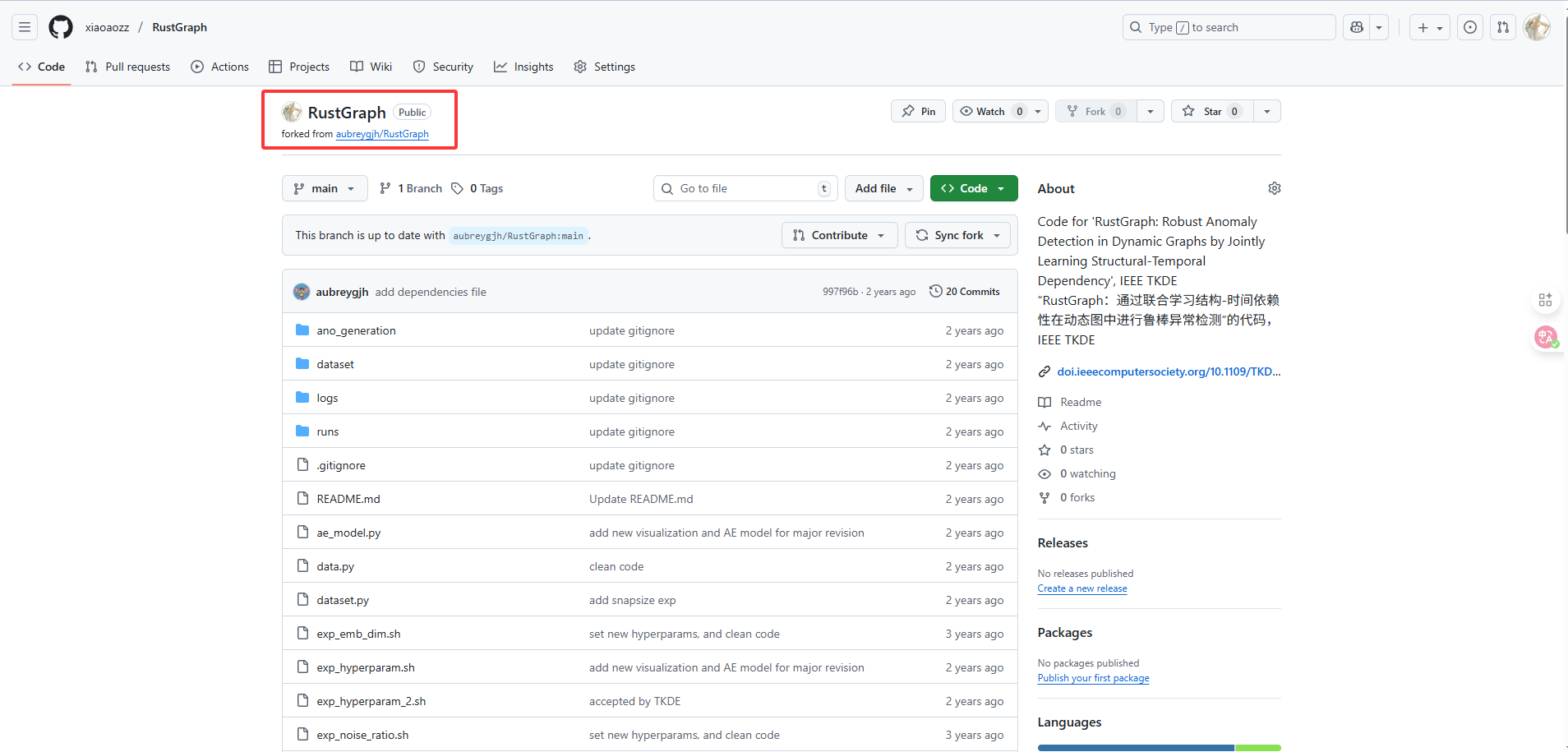This screenshot has height=752, width=1568.
Task: Open the dataset.py file
Action: pos(343,600)
